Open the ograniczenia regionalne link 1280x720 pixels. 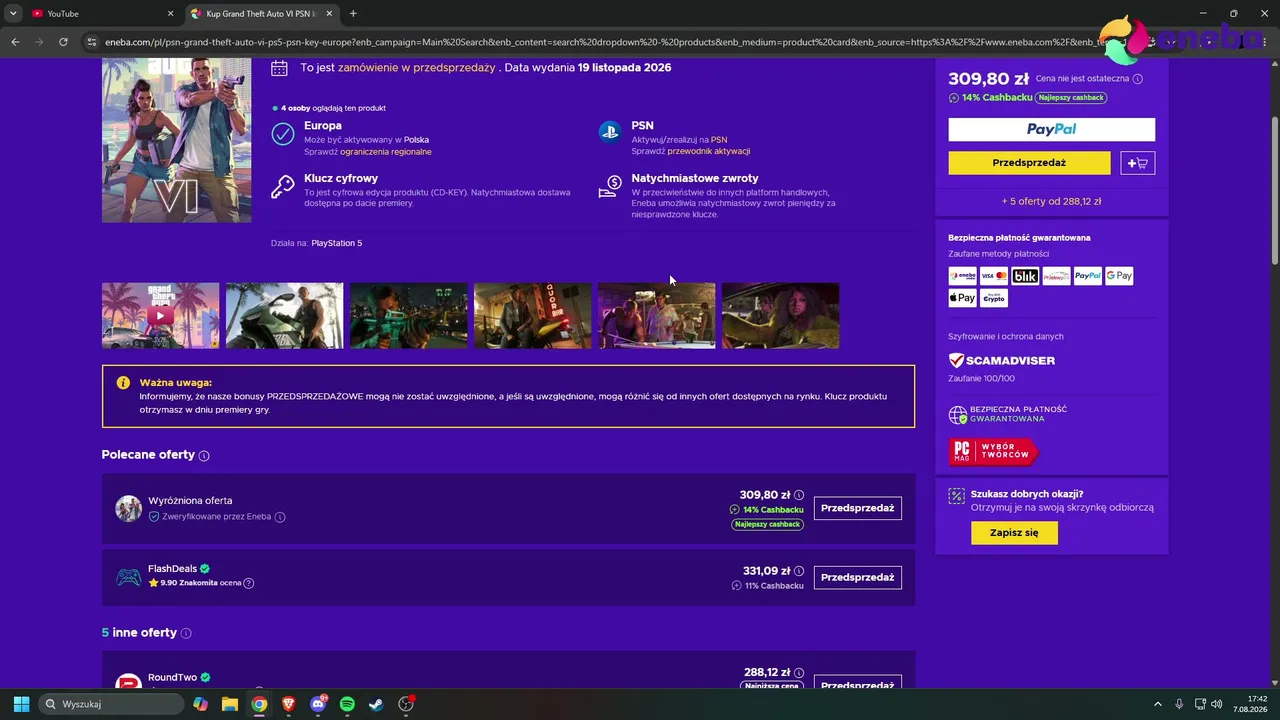click(386, 152)
